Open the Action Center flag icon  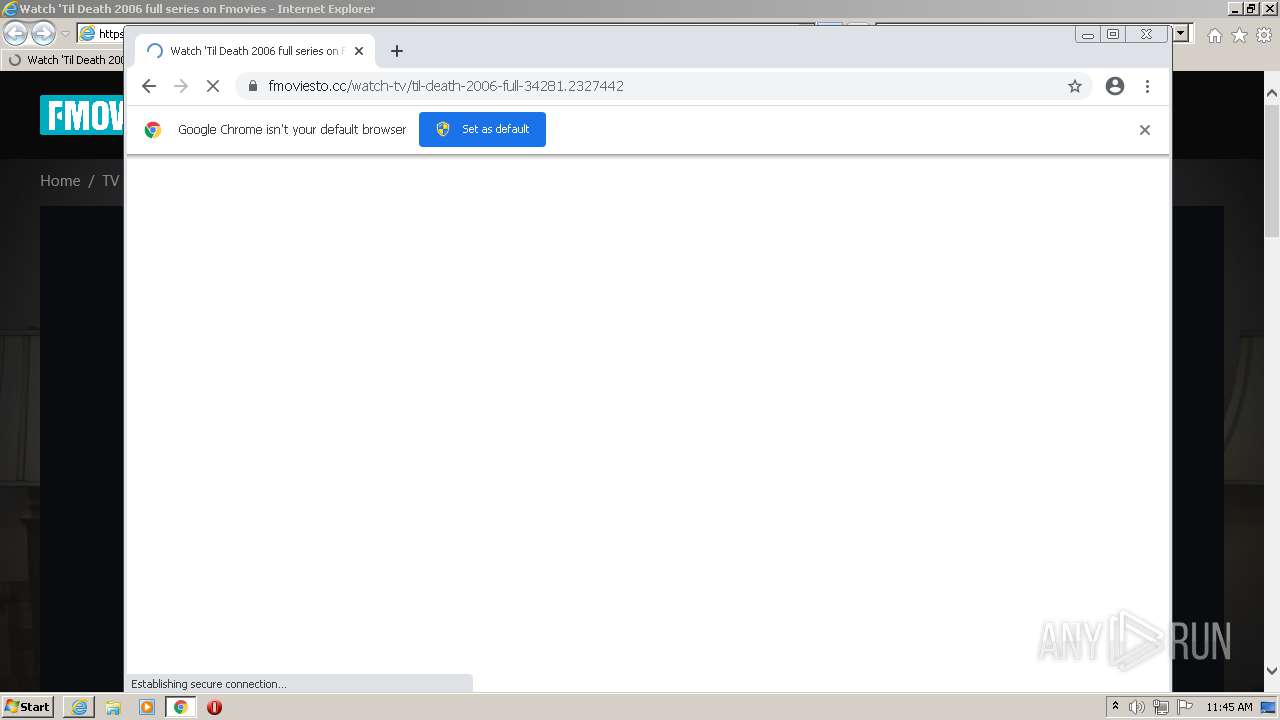[1185, 707]
